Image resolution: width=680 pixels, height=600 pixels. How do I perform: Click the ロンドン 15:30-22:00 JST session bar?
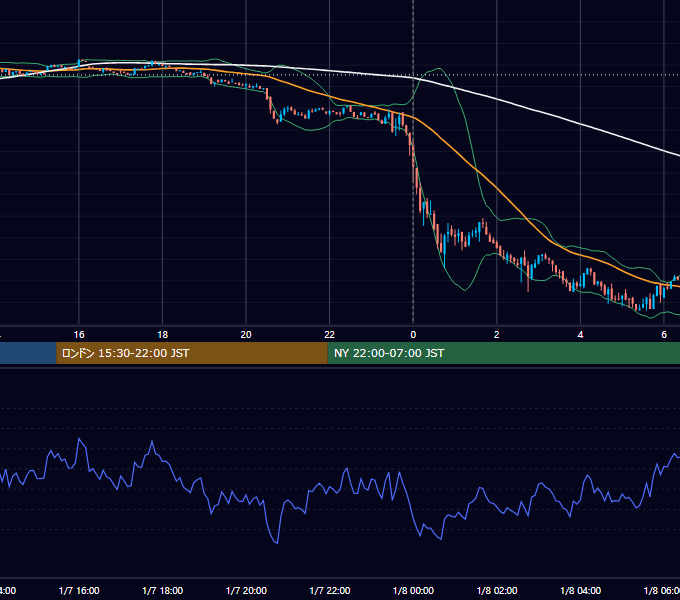[x=192, y=353]
